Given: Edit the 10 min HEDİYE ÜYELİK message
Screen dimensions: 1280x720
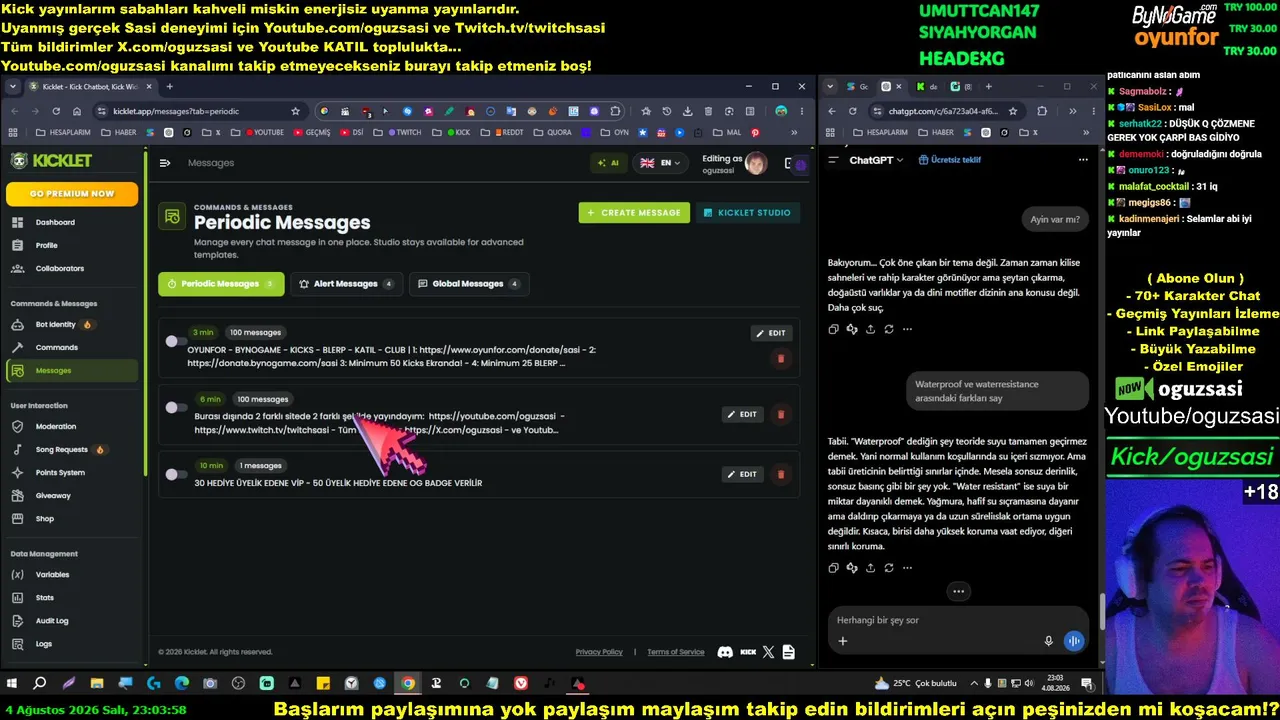Looking at the screenshot, I should pyautogui.click(x=742, y=474).
